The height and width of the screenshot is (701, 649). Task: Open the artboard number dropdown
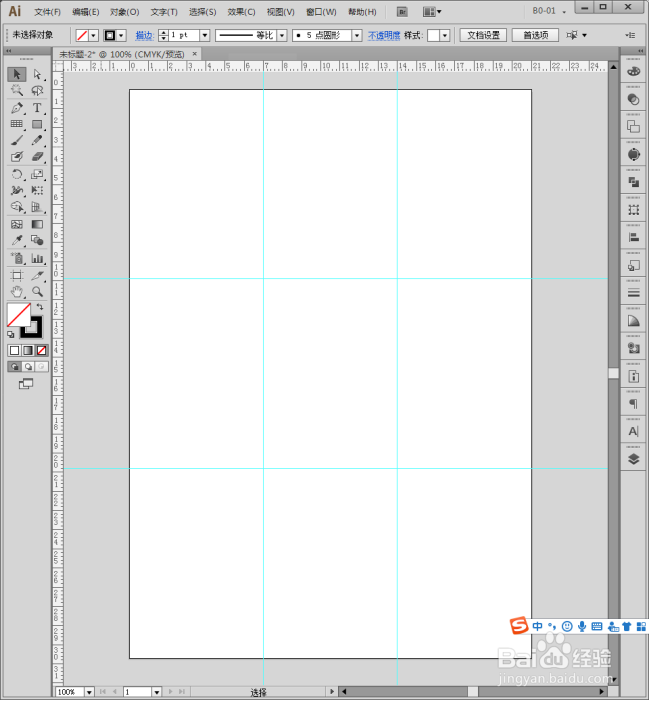156,692
